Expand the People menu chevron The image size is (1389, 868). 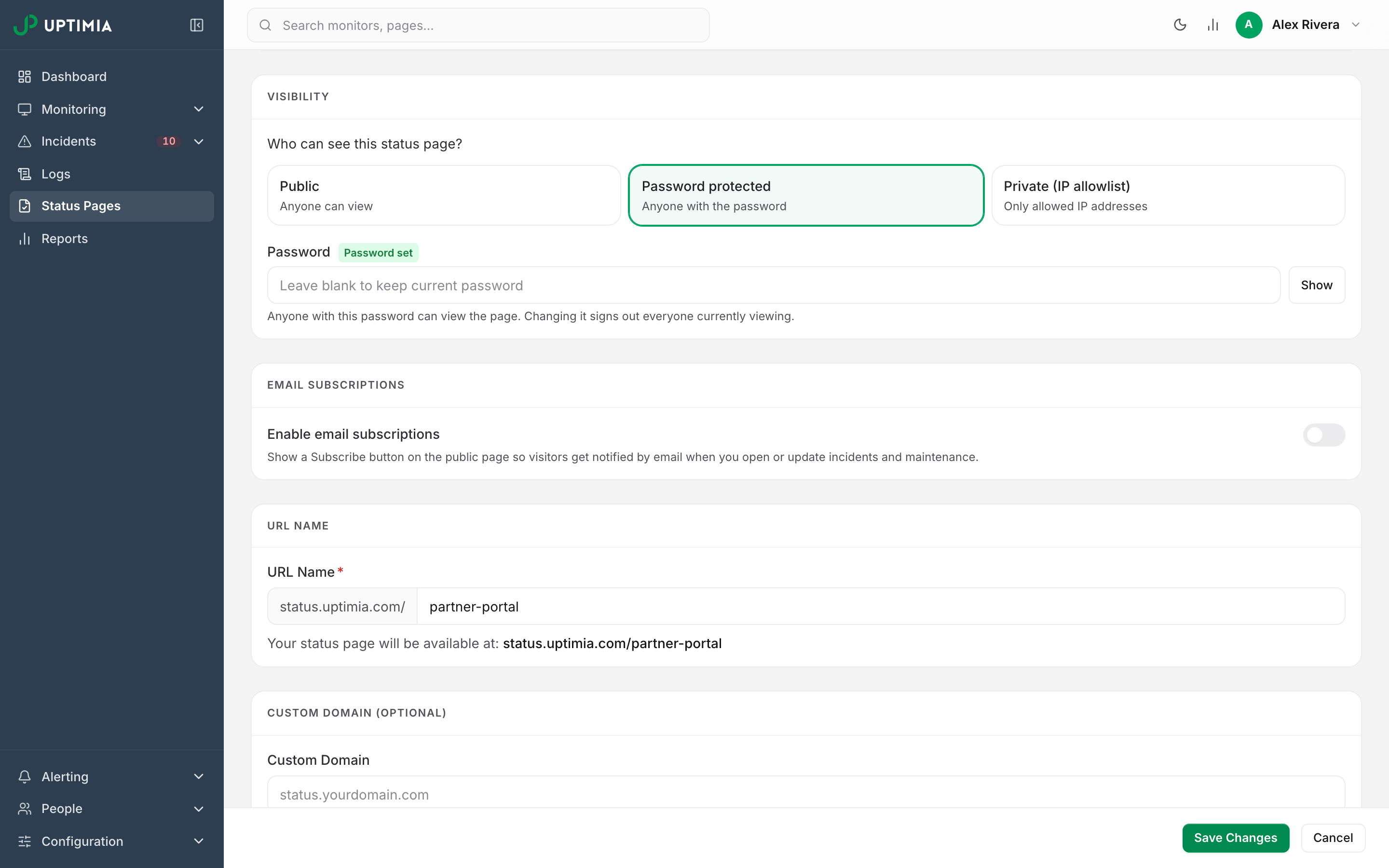point(199,809)
